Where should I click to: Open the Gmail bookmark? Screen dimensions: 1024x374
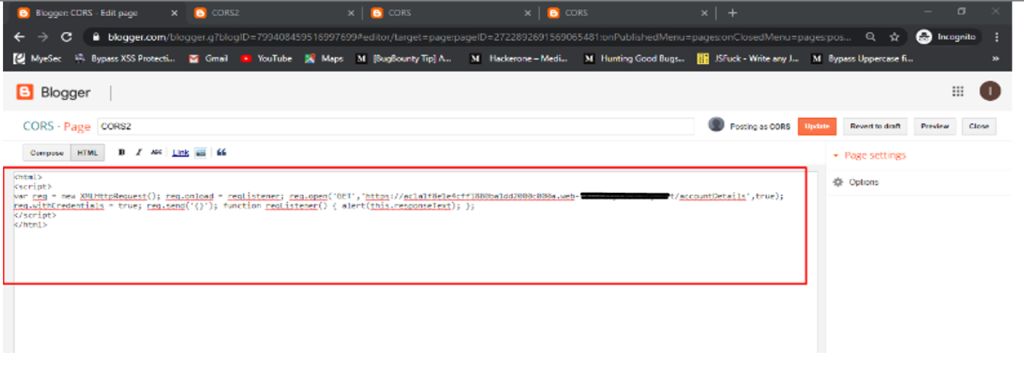click(208, 59)
